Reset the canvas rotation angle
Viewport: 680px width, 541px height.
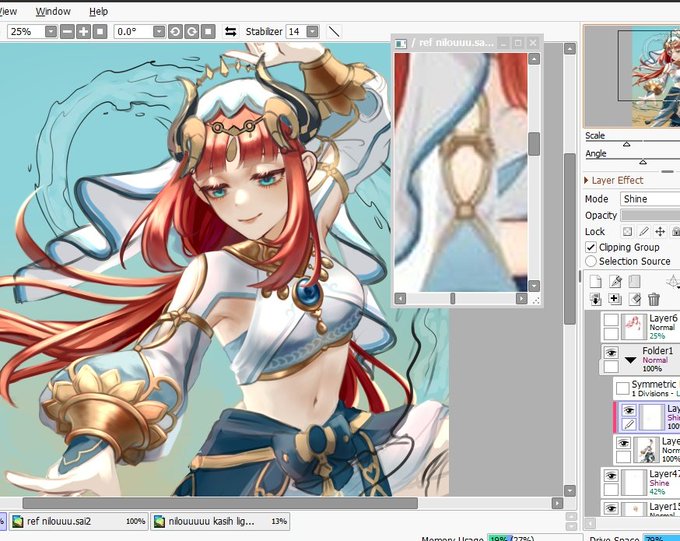(208, 32)
